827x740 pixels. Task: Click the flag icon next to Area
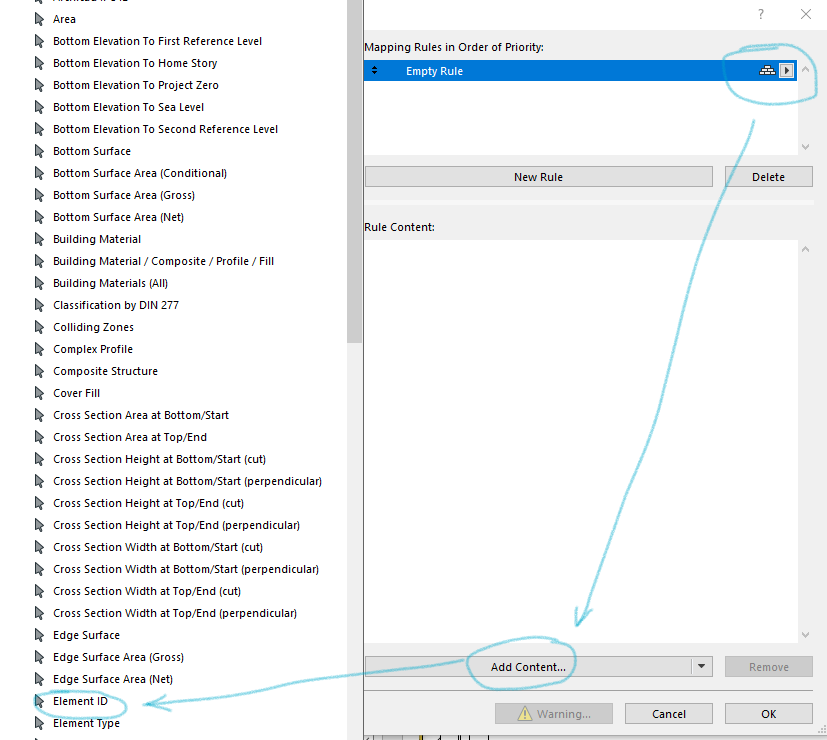tap(36, 19)
